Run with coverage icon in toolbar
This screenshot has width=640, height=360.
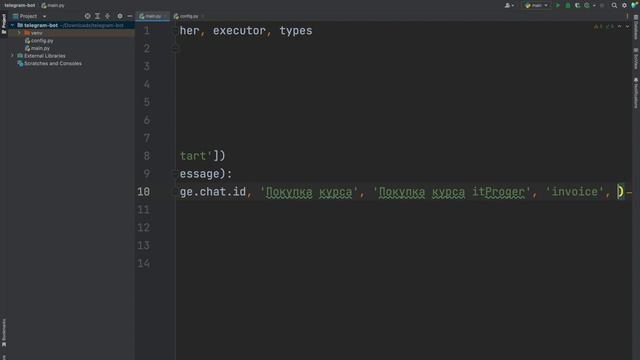point(578,5)
